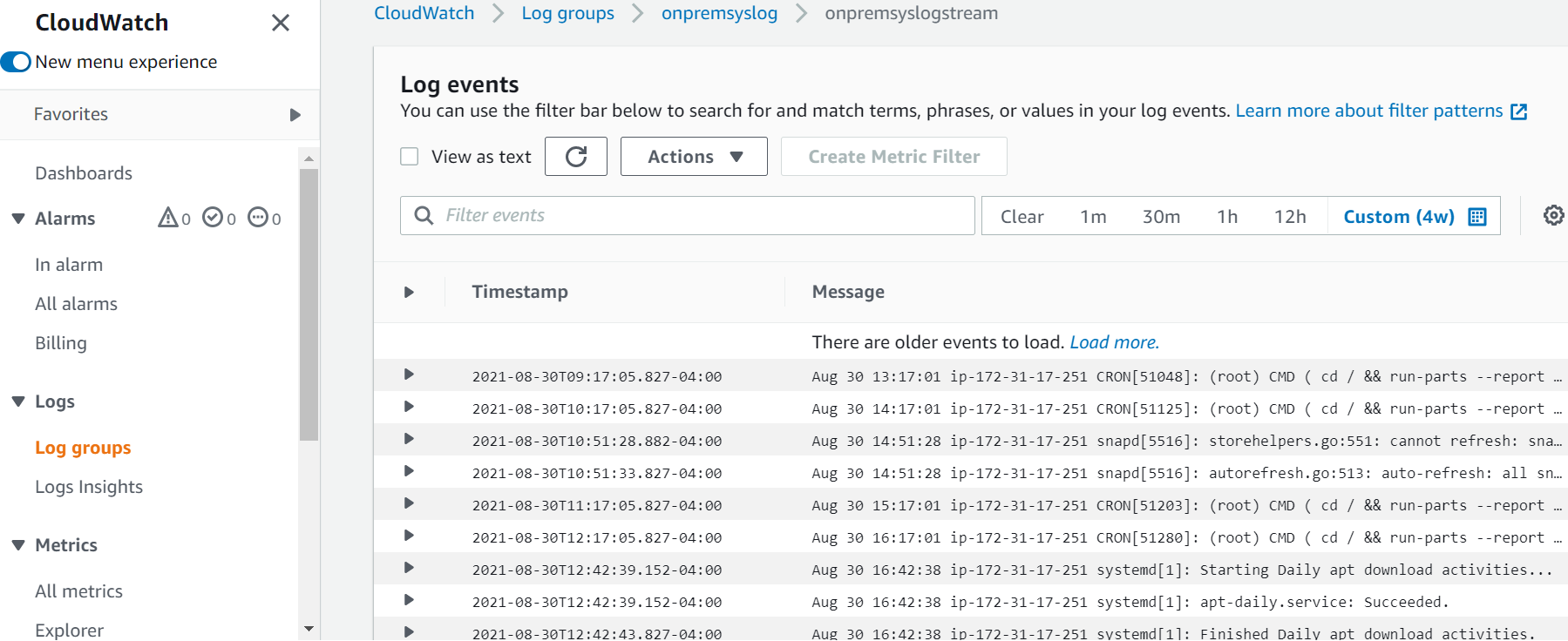Open In alarm list
This screenshot has width=1568, height=641.
click(x=69, y=265)
